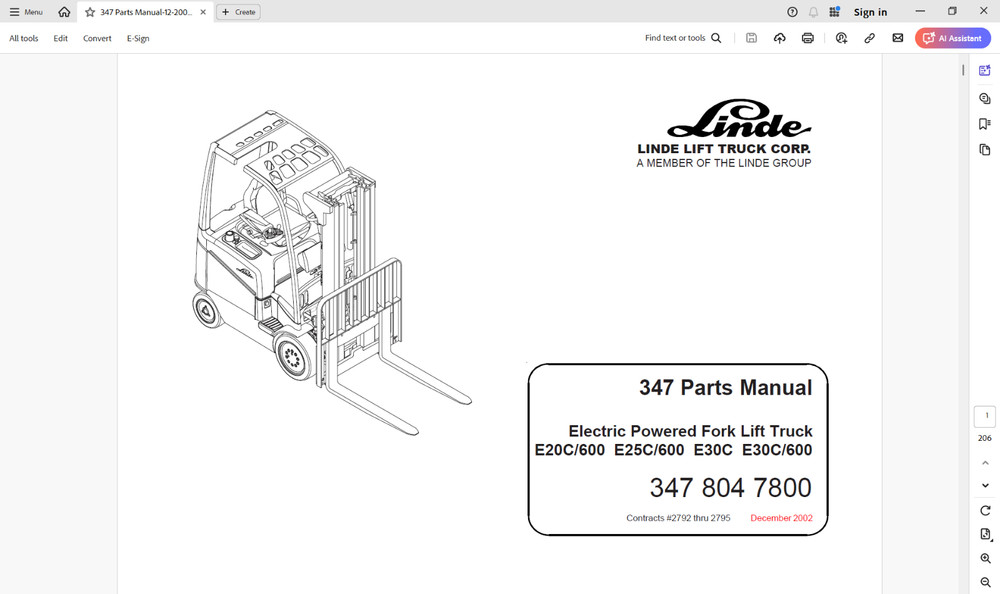Viewport: 1000px width, 594px height.
Task: Click the Print icon
Action: pos(807,38)
